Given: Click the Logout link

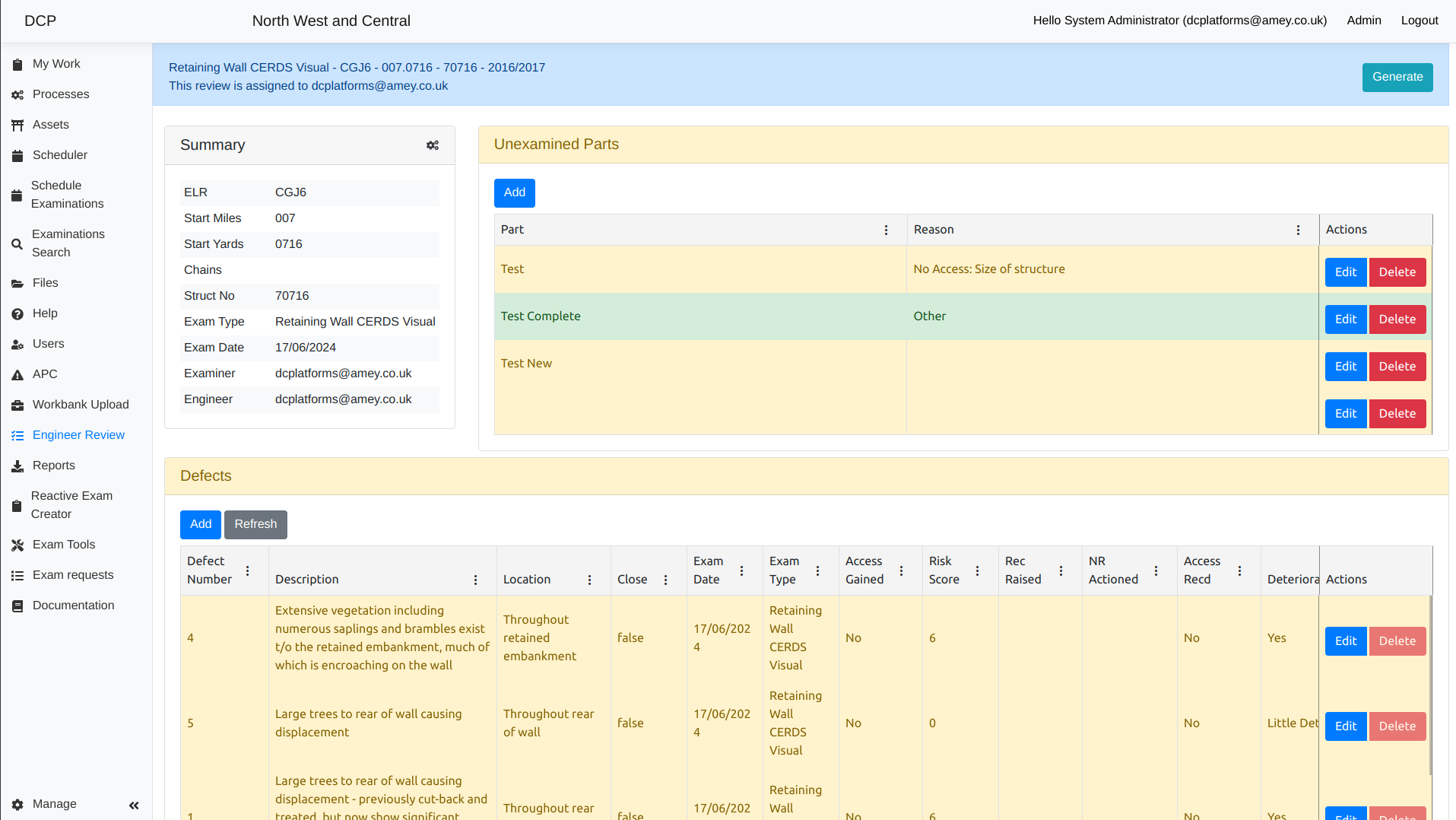Looking at the screenshot, I should pos(1419,21).
